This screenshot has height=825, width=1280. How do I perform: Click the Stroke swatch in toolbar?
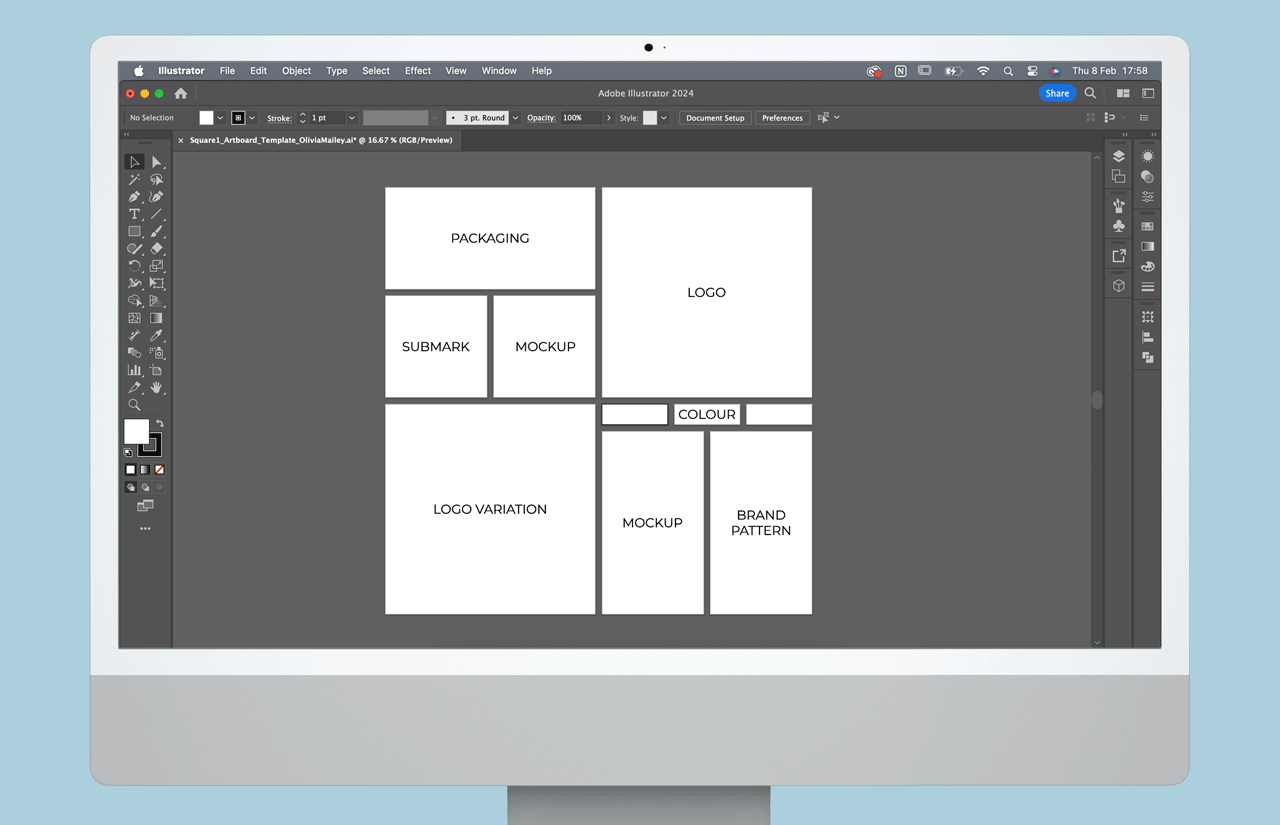click(x=149, y=445)
